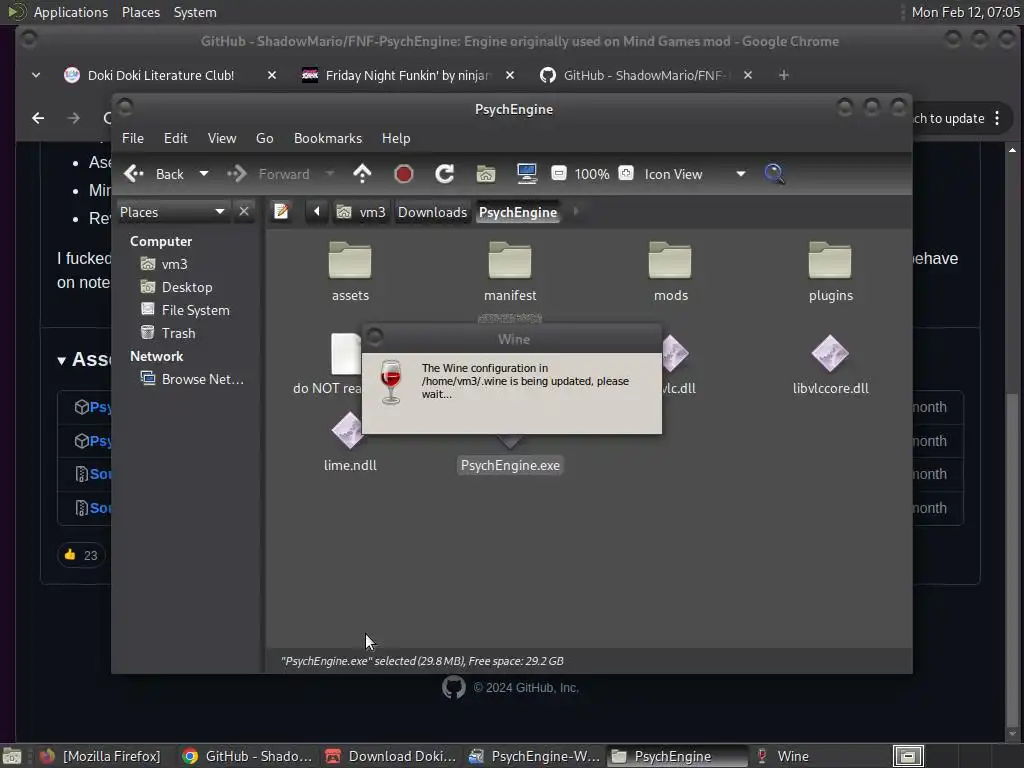Select vm3 in the Places sidebar
This screenshot has width=1024, height=768.
pyautogui.click(x=174, y=264)
